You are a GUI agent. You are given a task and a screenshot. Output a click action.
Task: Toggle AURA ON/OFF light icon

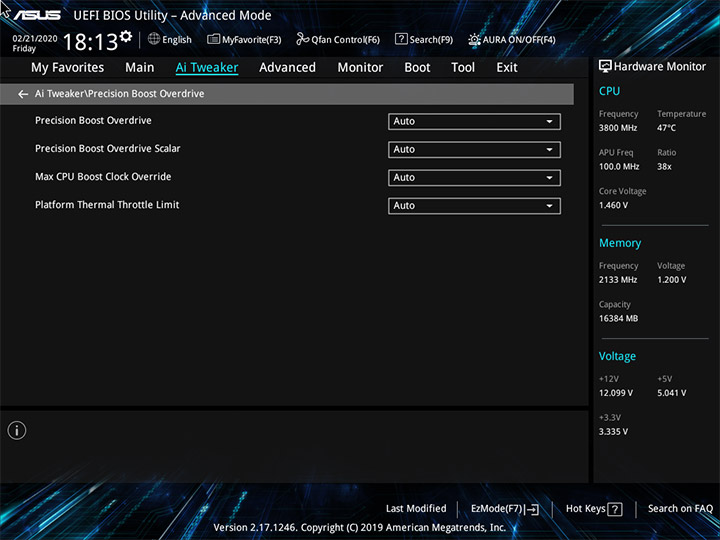(474, 39)
